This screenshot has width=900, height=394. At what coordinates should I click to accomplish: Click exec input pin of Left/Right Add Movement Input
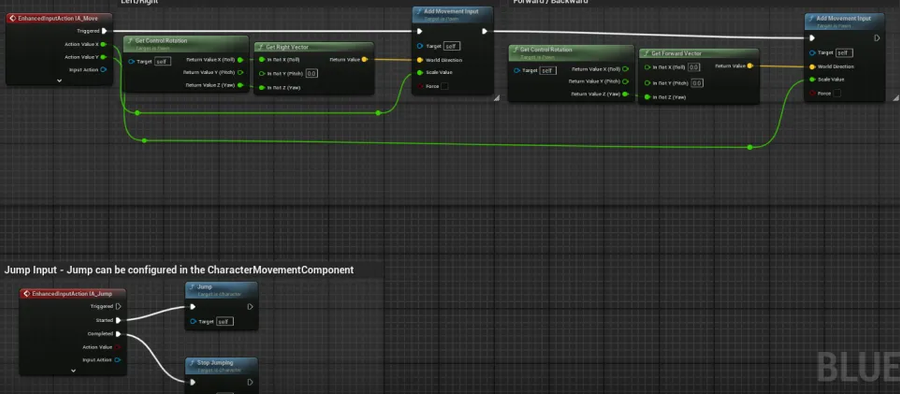(x=420, y=31)
